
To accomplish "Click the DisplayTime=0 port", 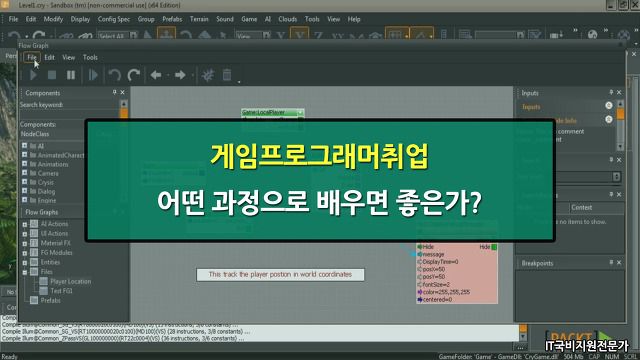I will tap(437, 262).
